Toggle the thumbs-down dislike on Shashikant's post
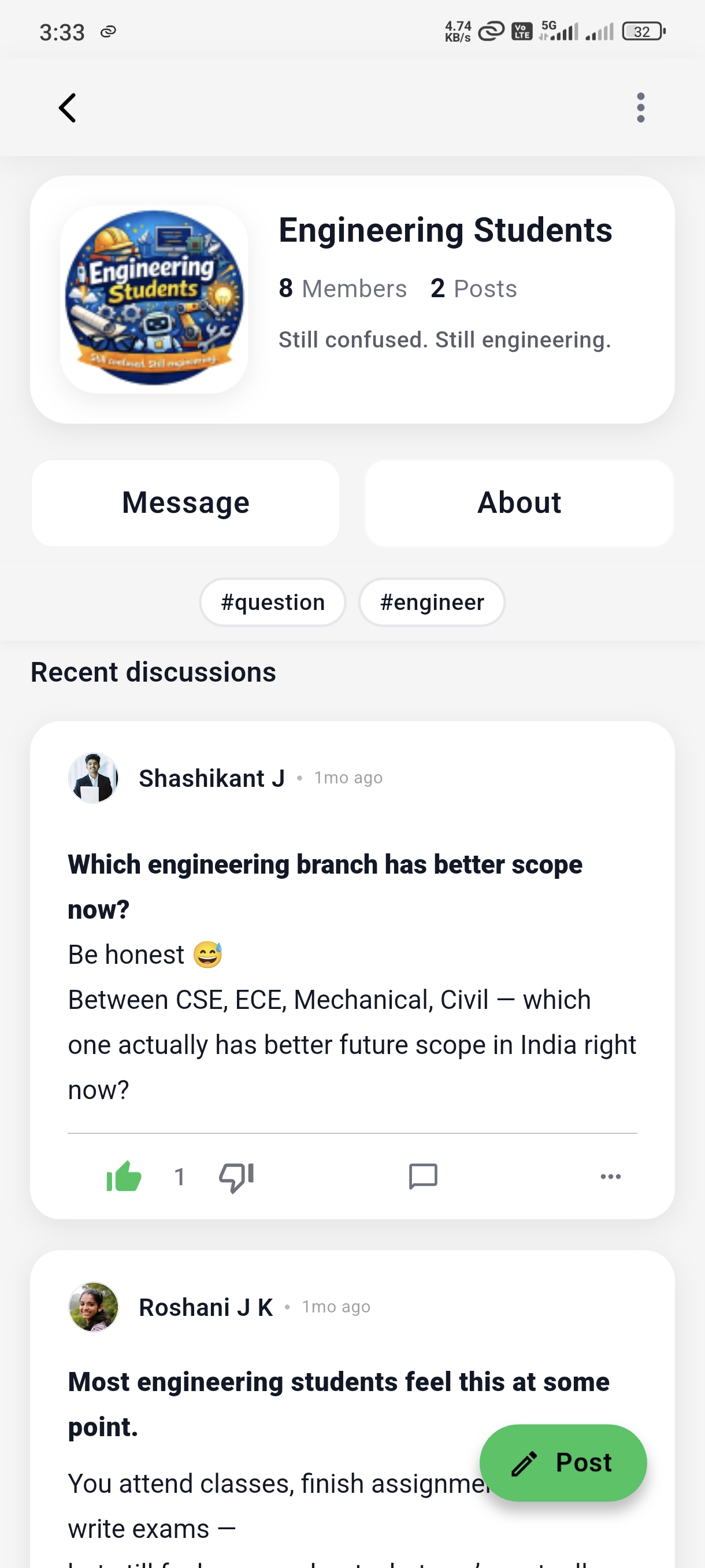 236,1176
